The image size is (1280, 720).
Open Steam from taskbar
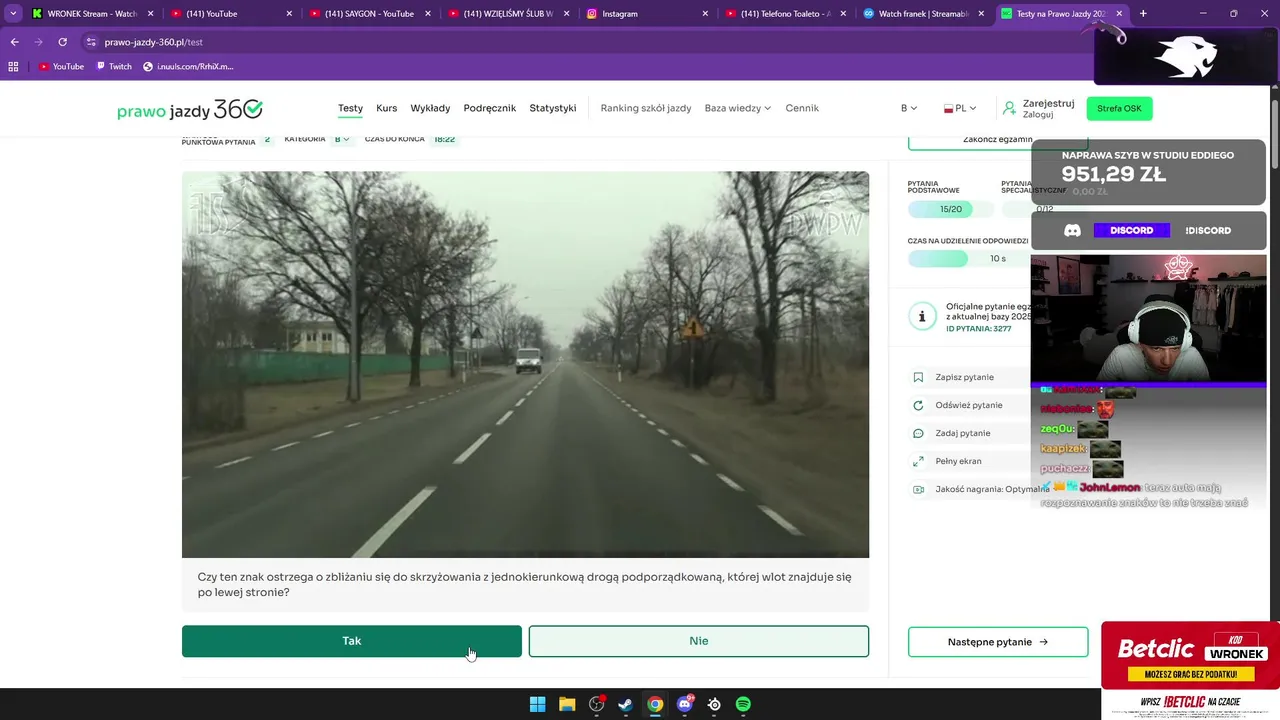625,704
